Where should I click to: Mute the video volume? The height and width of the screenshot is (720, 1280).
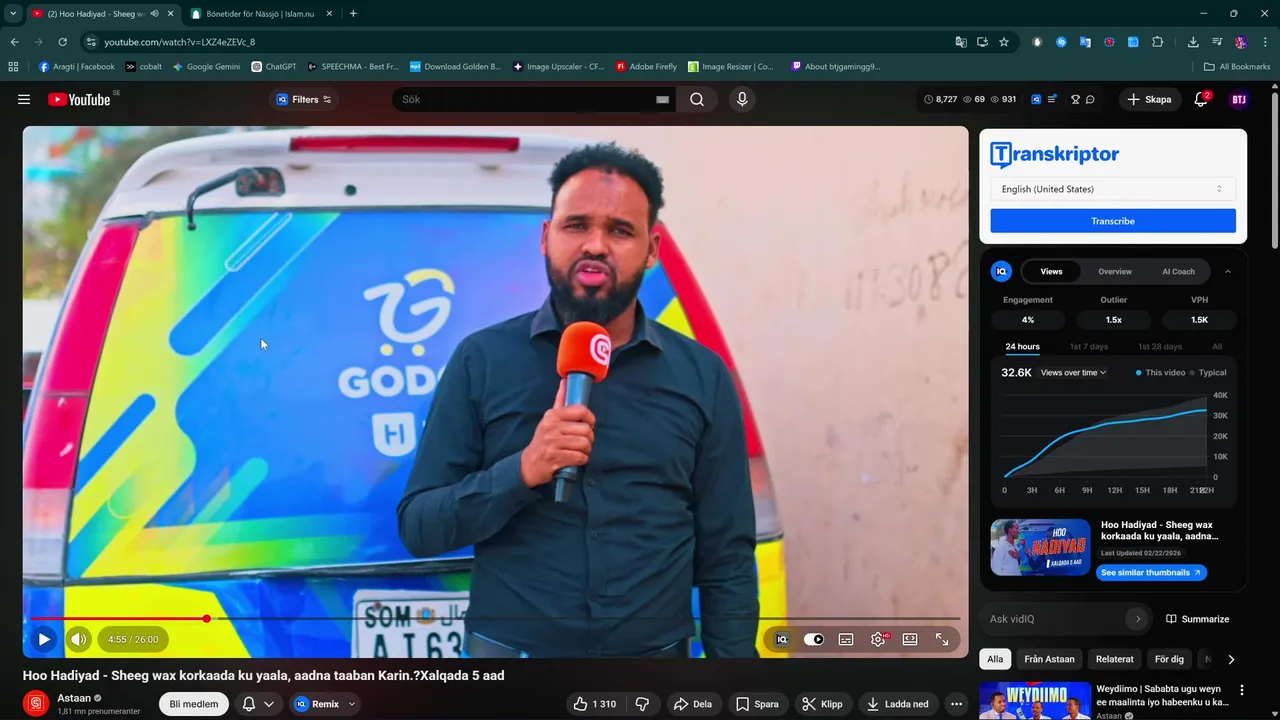pos(79,639)
